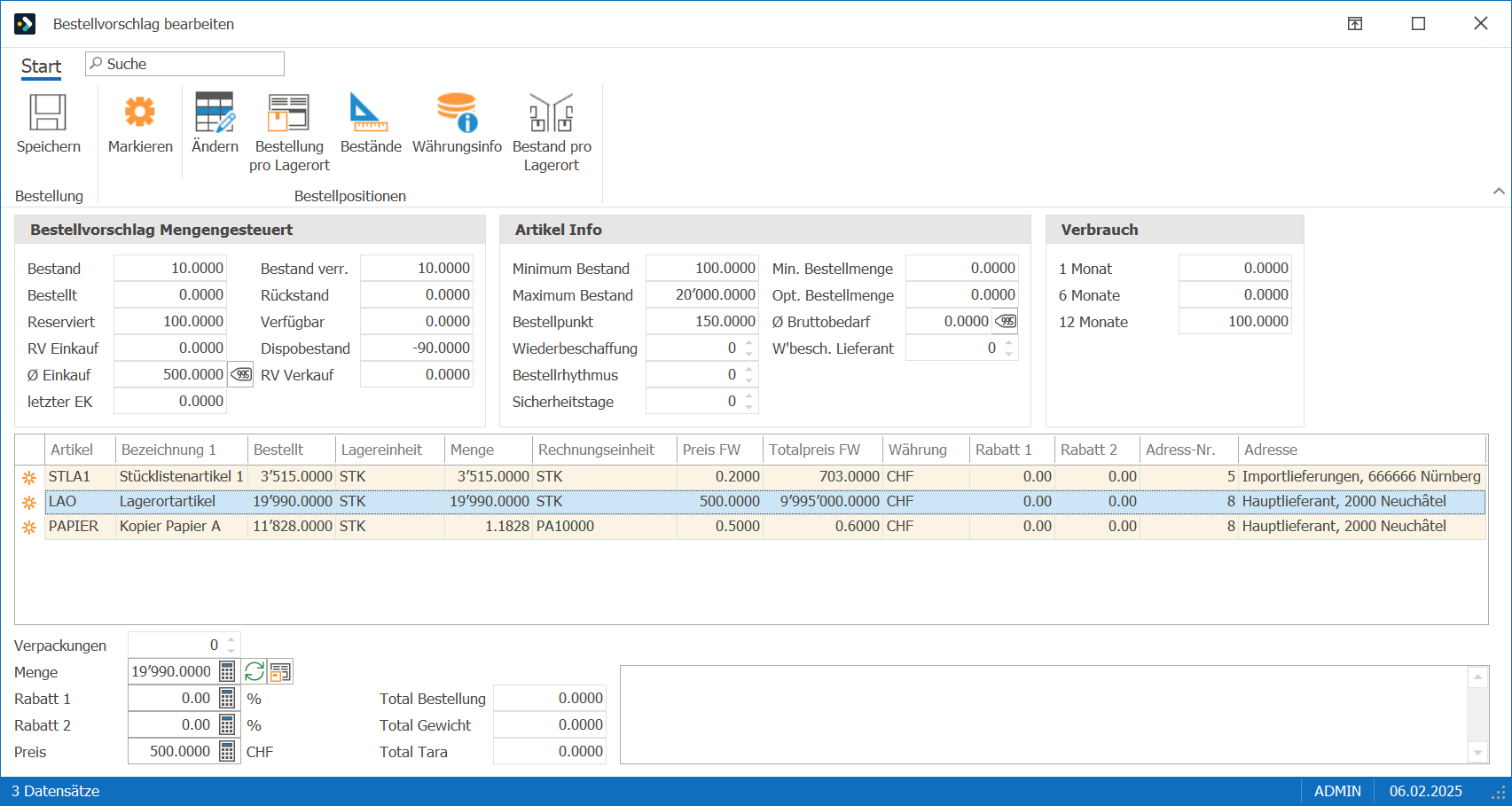Click the Verpackungen spinner arrows
This screenshot has height=806, width=1512.
[231, 645]
